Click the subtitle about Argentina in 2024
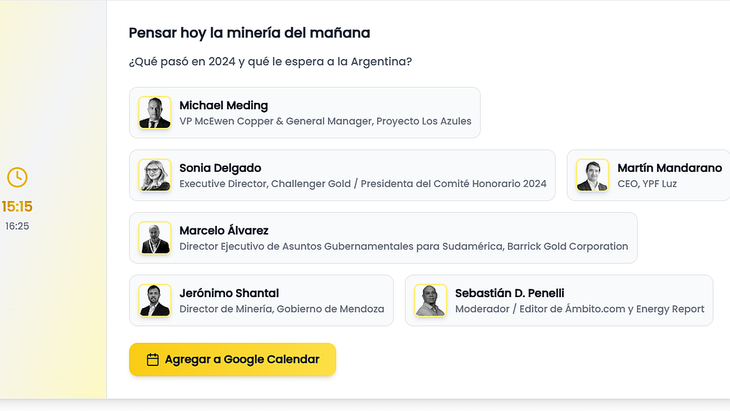730x411 pixels. point(270,61)
